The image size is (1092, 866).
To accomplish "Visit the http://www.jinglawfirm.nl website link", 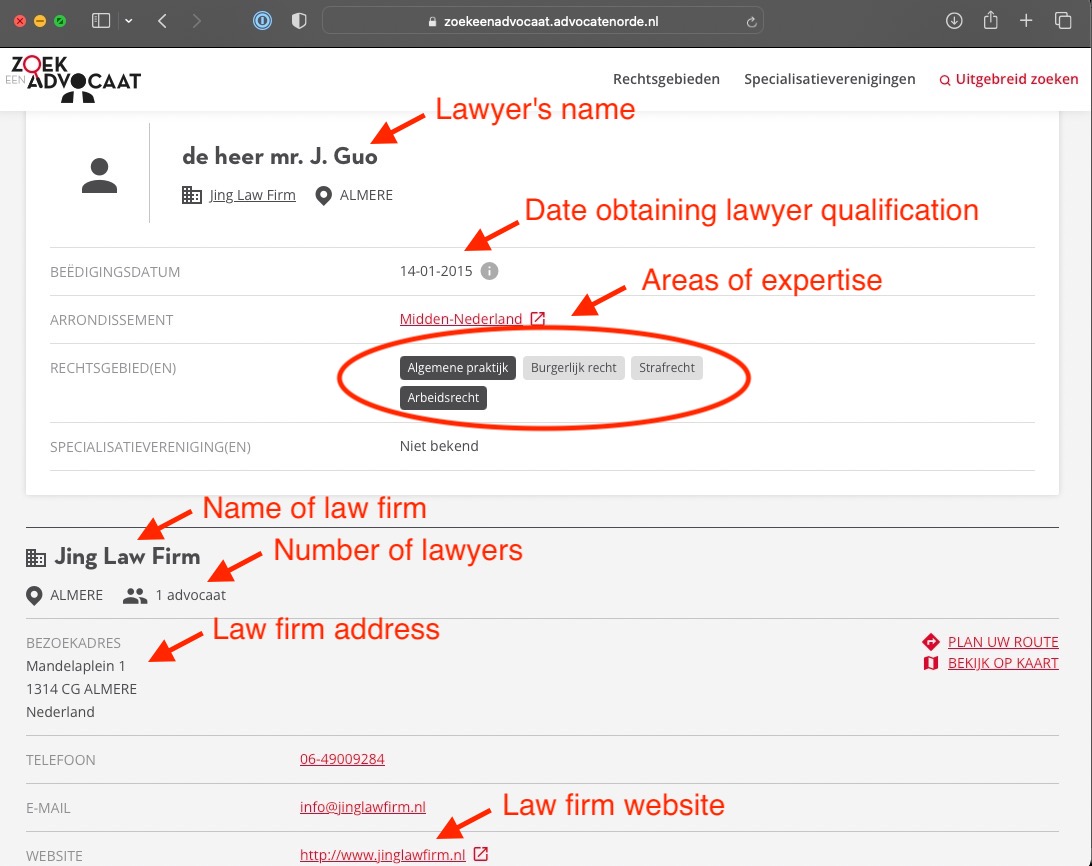I will [382, 855].
